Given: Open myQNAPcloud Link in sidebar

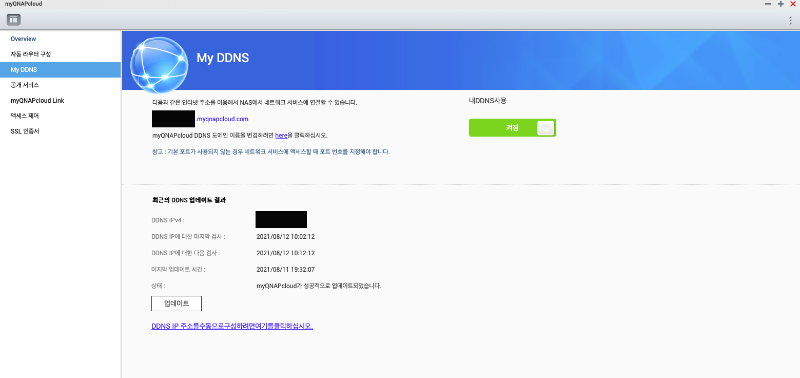Looking at the screenshot, I should pyautogui.click(x=37, y=100).
